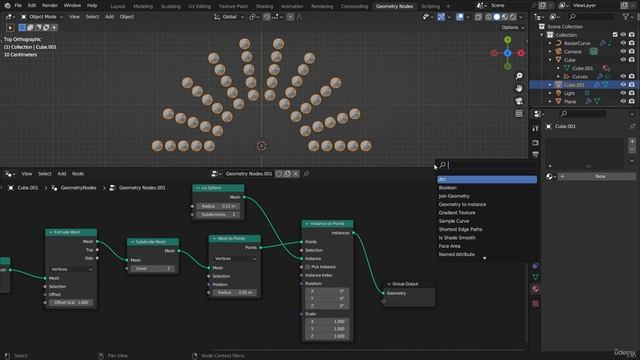Screen dimensions: 640x360
Task: Open the Texture properties tab icon
Action: [535, 304]
